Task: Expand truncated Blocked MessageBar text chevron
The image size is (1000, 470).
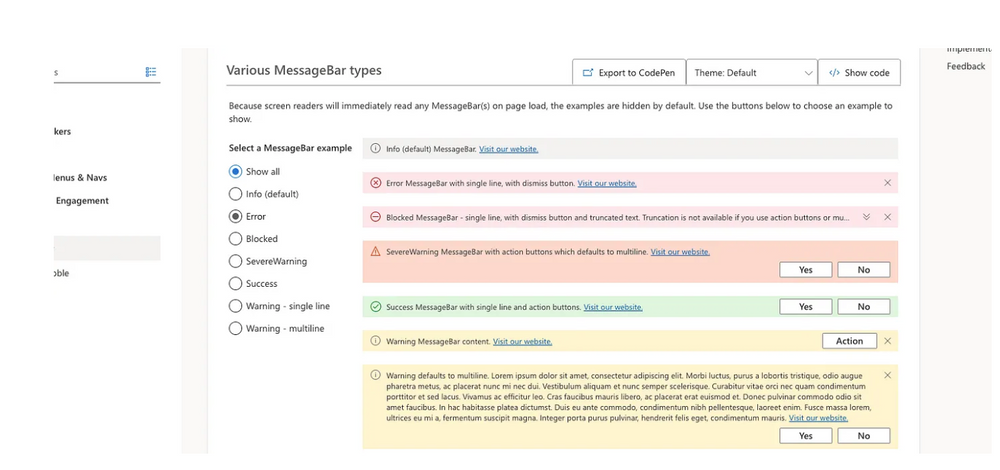Action: point(866,217)
